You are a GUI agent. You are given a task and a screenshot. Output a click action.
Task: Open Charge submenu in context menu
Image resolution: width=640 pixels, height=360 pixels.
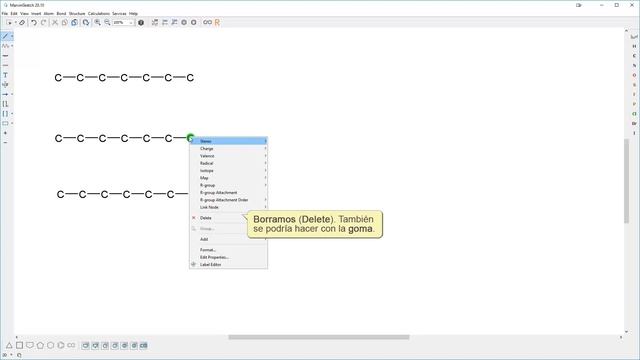[x=229, y=149]
